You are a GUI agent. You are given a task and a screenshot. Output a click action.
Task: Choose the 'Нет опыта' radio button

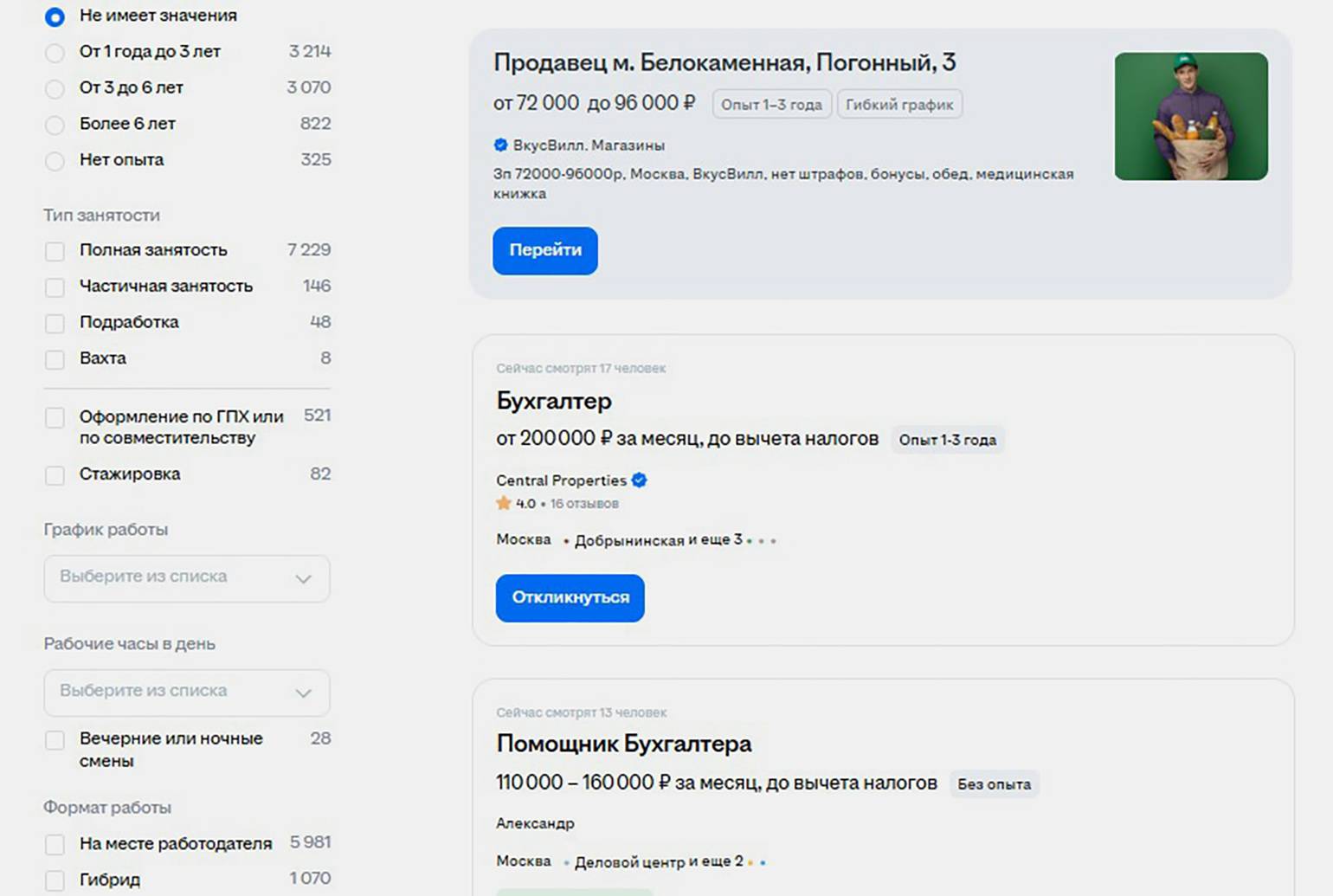pos(55,161)
